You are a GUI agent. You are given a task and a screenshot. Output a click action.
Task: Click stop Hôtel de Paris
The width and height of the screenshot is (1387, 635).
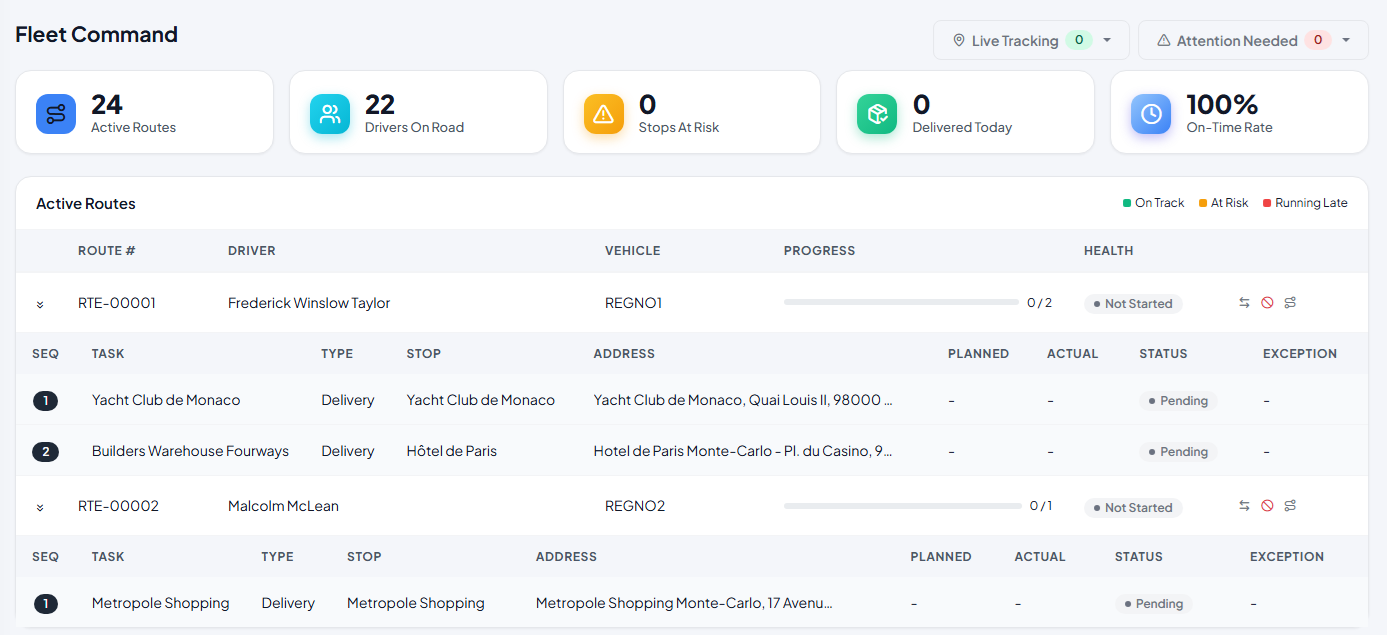point(451,451)
